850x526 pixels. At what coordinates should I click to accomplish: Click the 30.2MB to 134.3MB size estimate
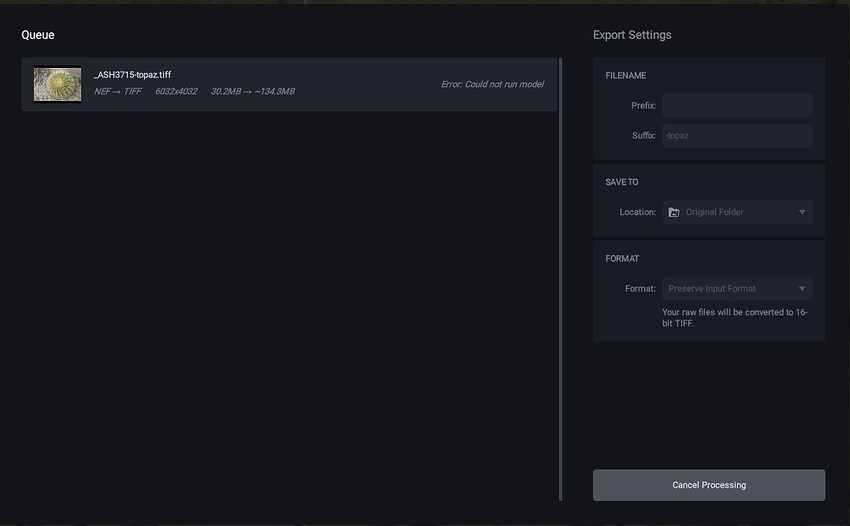252,92
